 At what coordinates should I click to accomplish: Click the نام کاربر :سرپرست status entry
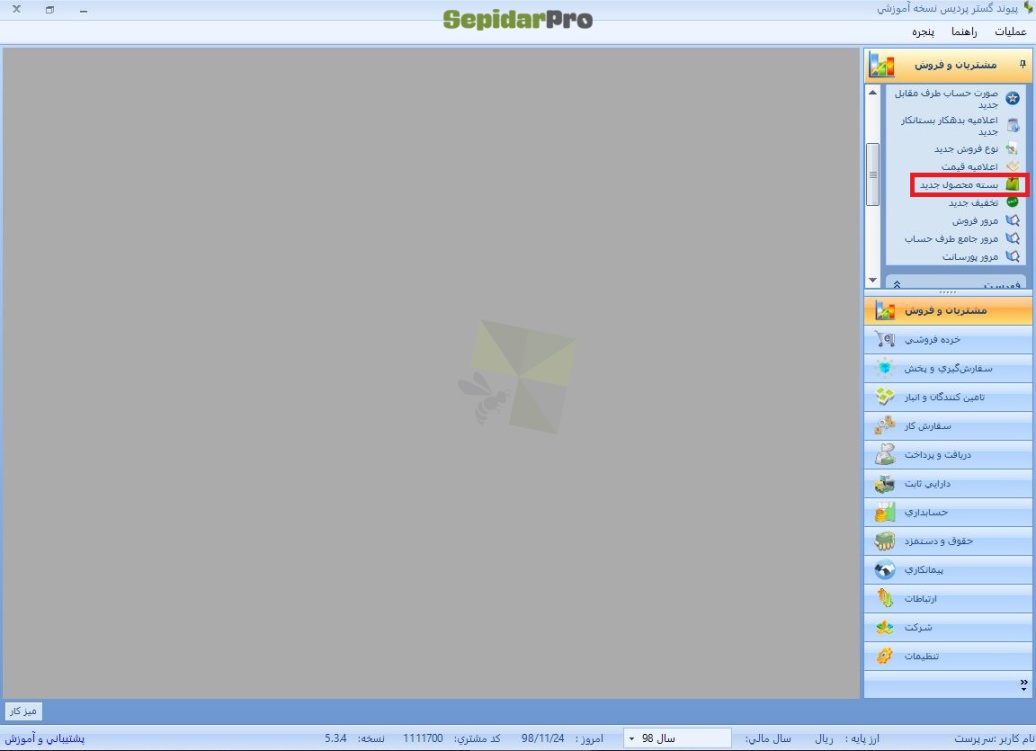994,738
